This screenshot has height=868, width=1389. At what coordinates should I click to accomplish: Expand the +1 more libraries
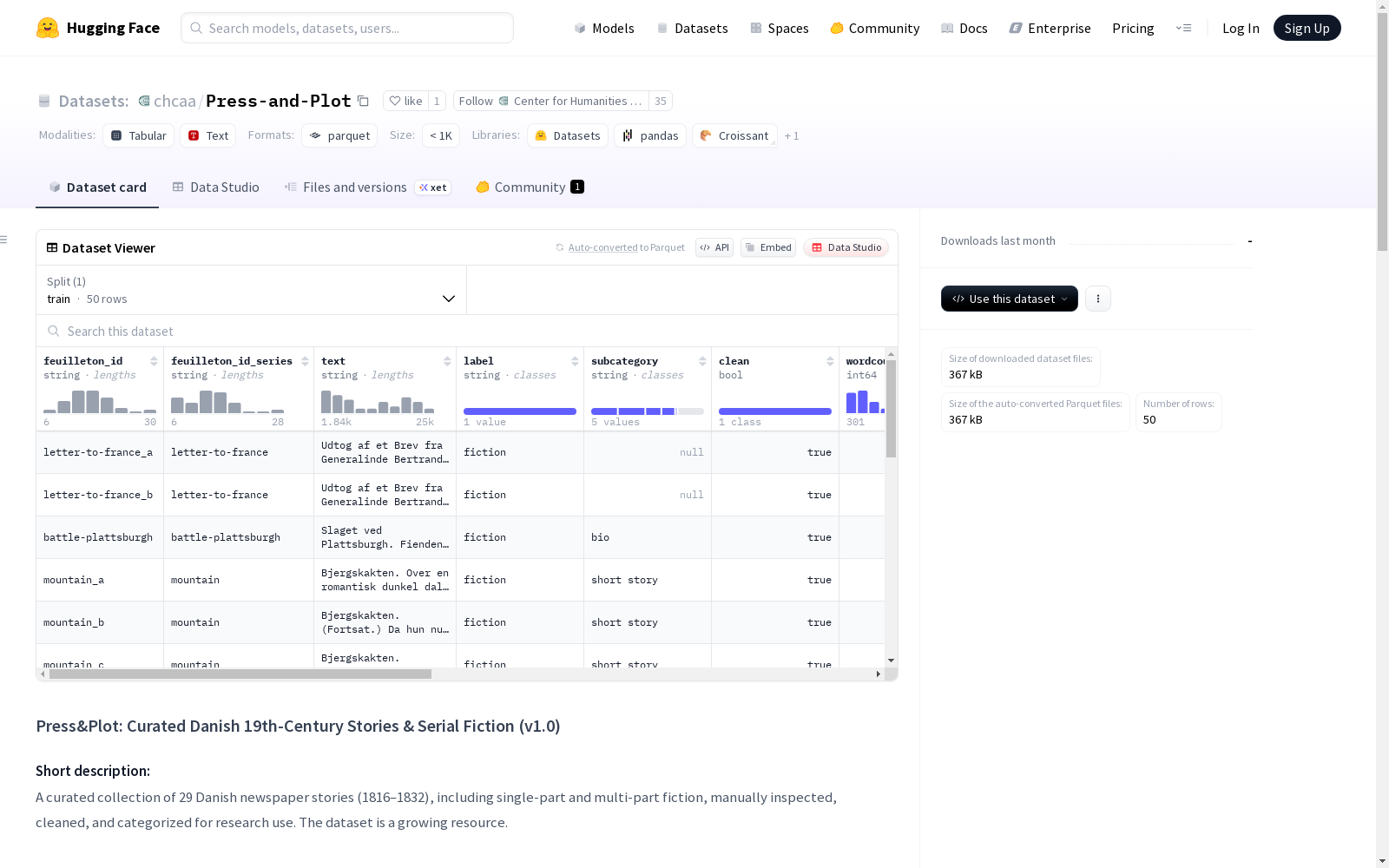[x=792, y=135]
